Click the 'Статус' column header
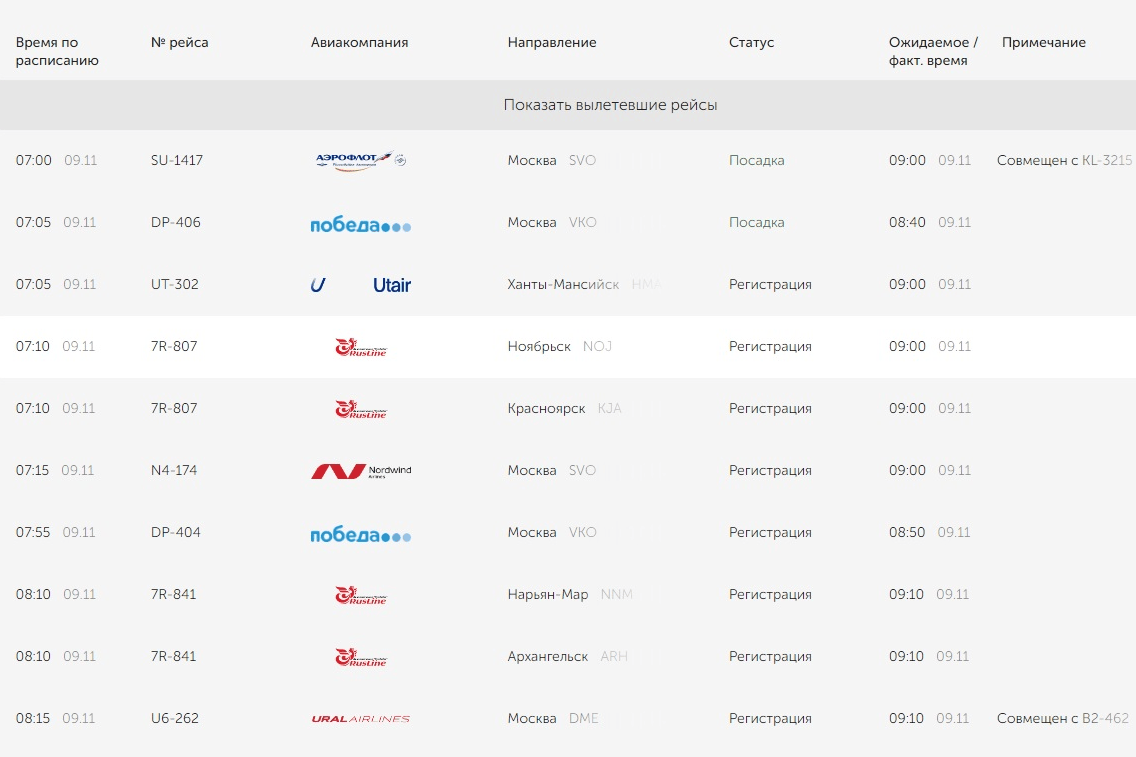 coord(751,42)
